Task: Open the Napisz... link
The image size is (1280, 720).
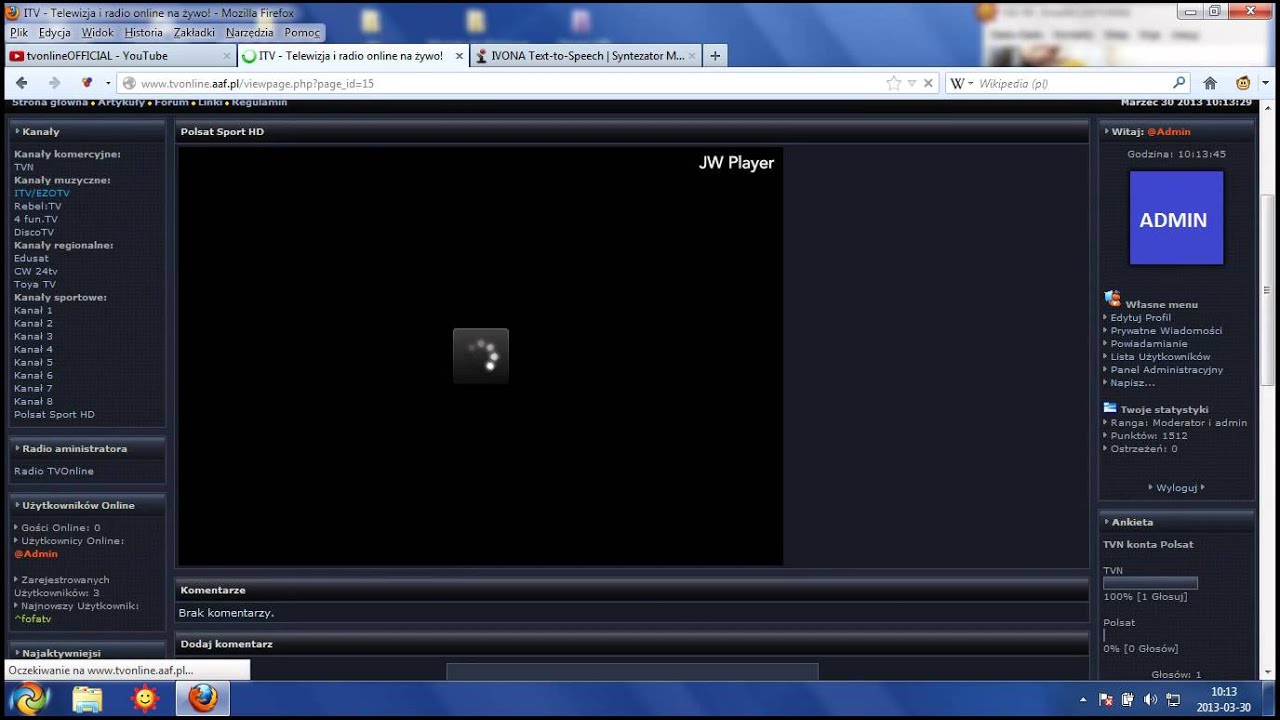Action: click(1132, 382)
